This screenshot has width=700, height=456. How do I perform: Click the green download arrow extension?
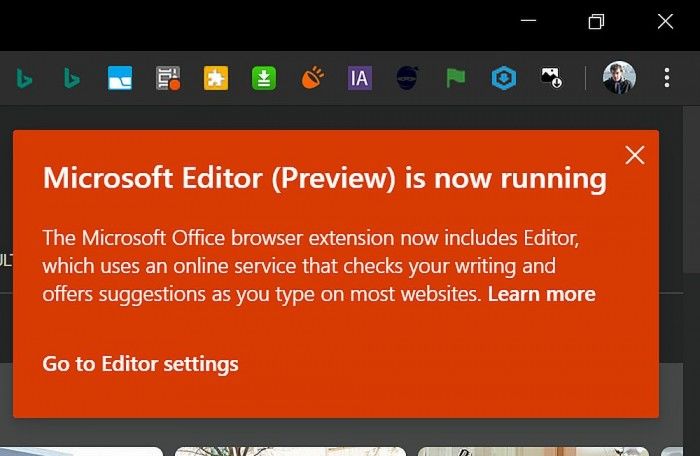click(264, 78)
